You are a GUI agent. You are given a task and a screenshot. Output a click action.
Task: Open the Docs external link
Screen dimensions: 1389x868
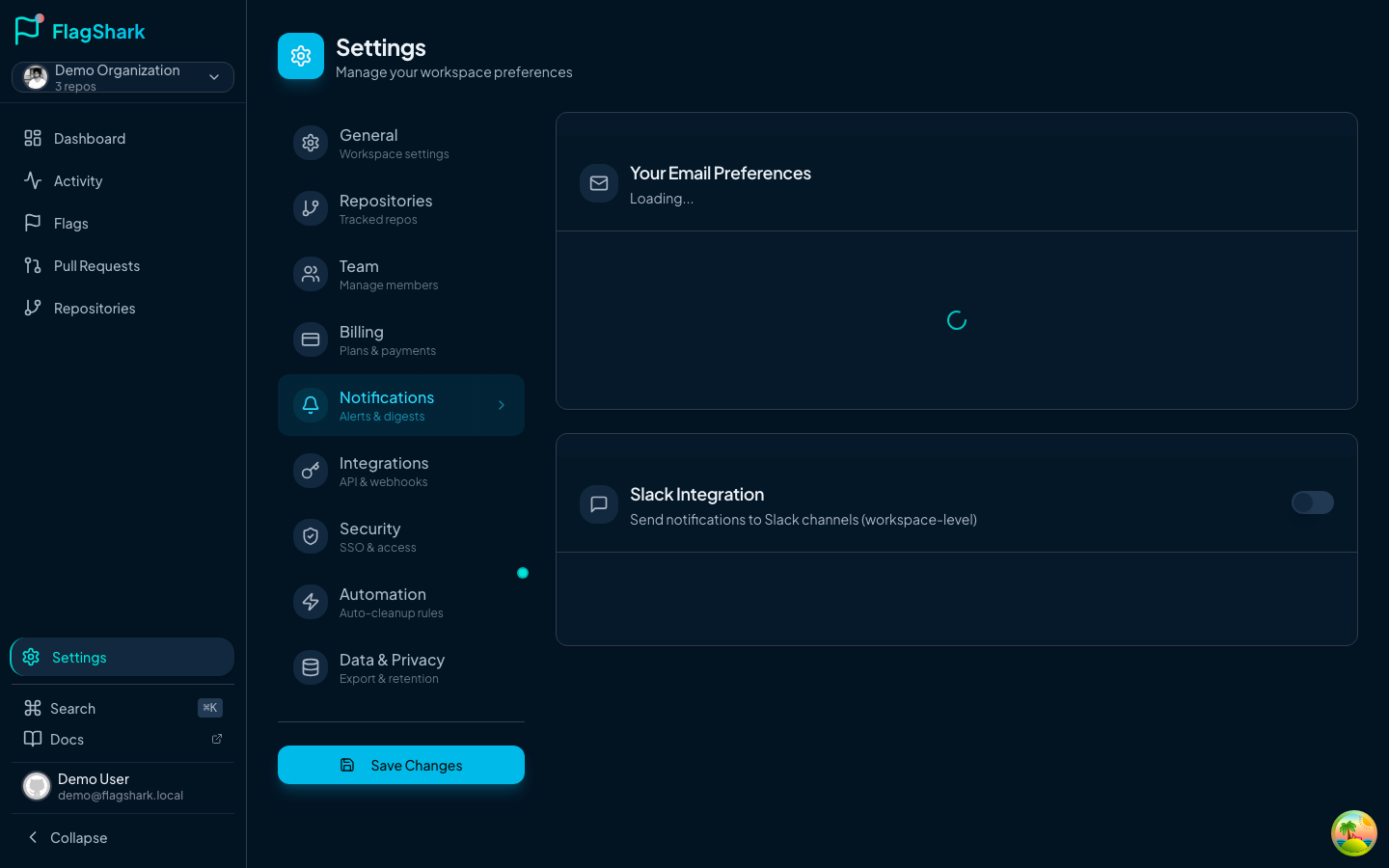[216, 739]
